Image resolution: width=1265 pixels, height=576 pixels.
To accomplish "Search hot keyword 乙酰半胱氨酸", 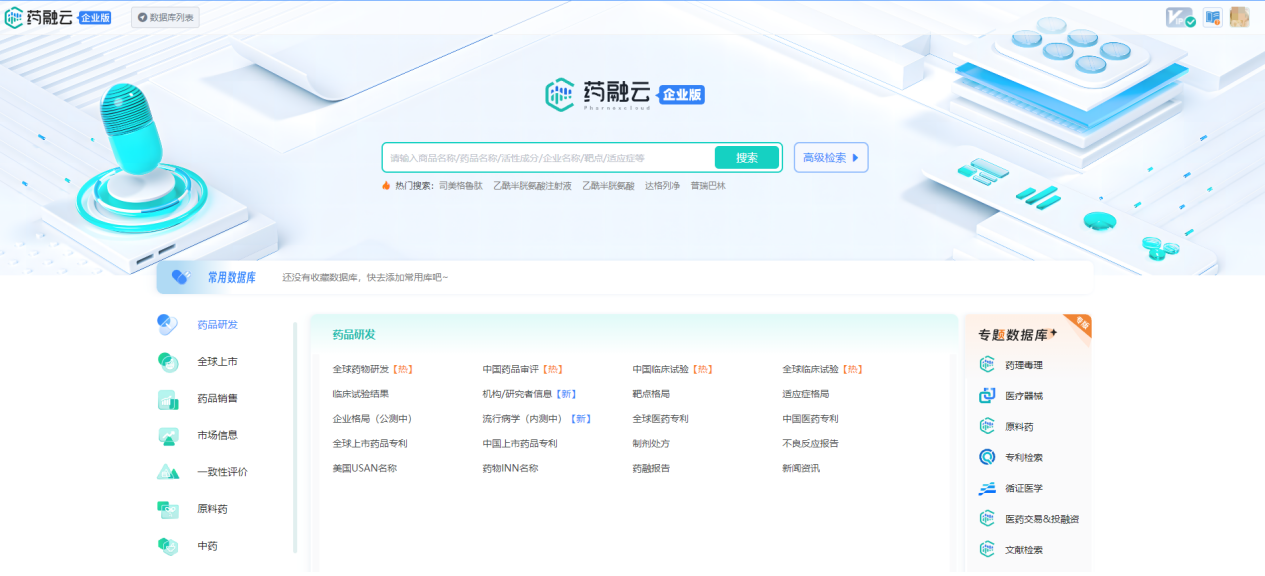I will point(608,186).
